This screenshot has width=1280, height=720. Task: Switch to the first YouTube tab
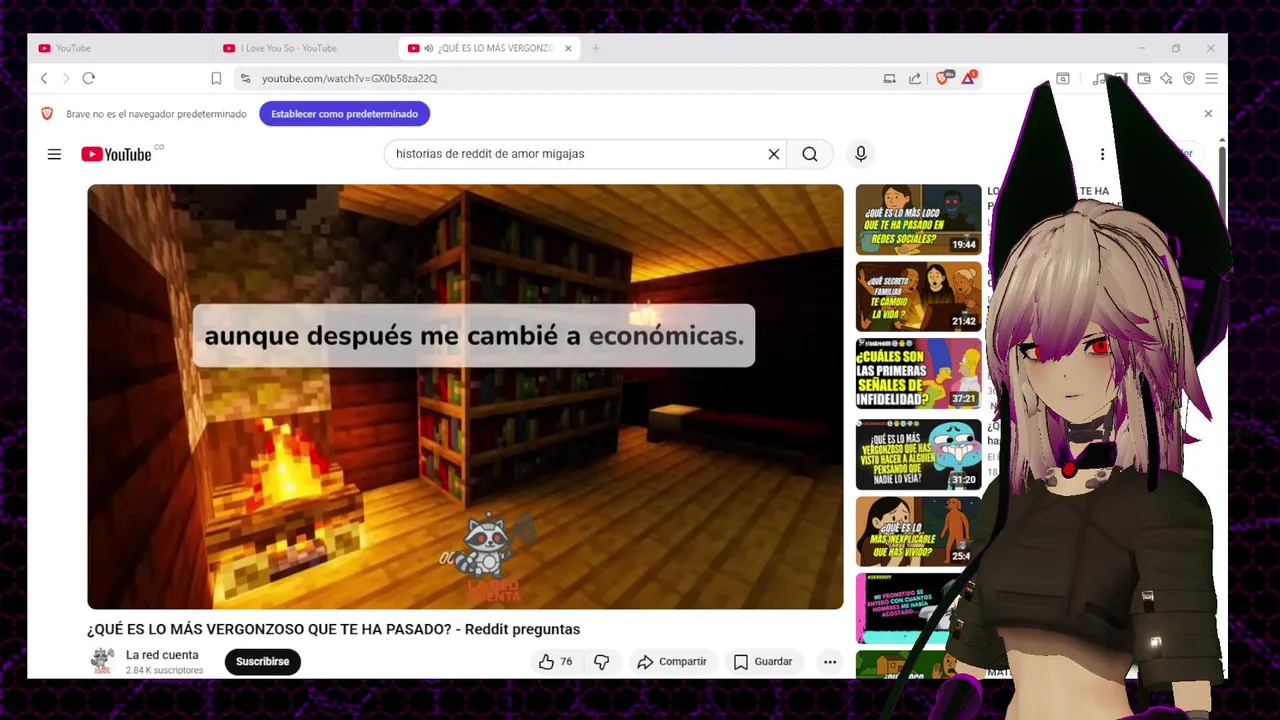[120, 48]
